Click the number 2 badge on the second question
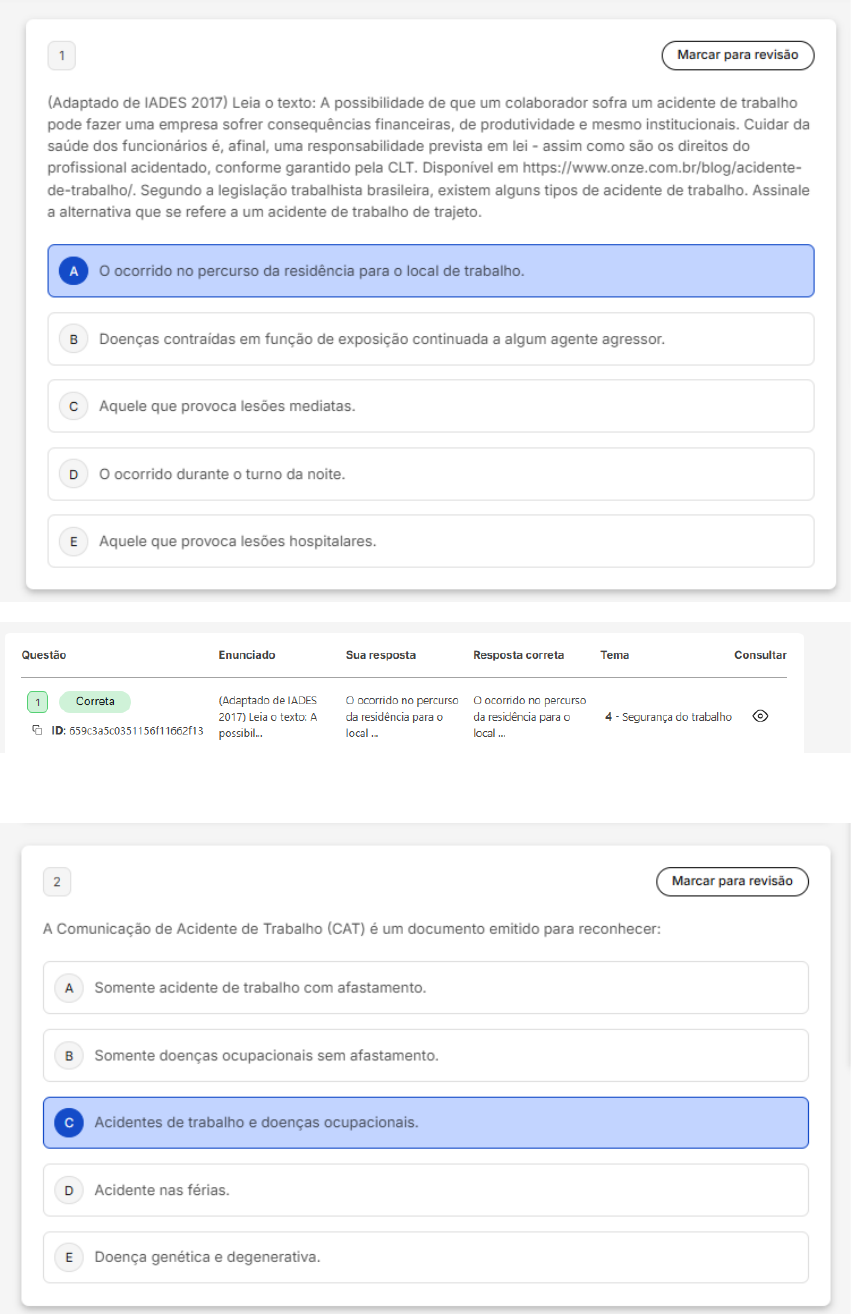The height and width of the screenshot is (1314, 851). (57, 882)
